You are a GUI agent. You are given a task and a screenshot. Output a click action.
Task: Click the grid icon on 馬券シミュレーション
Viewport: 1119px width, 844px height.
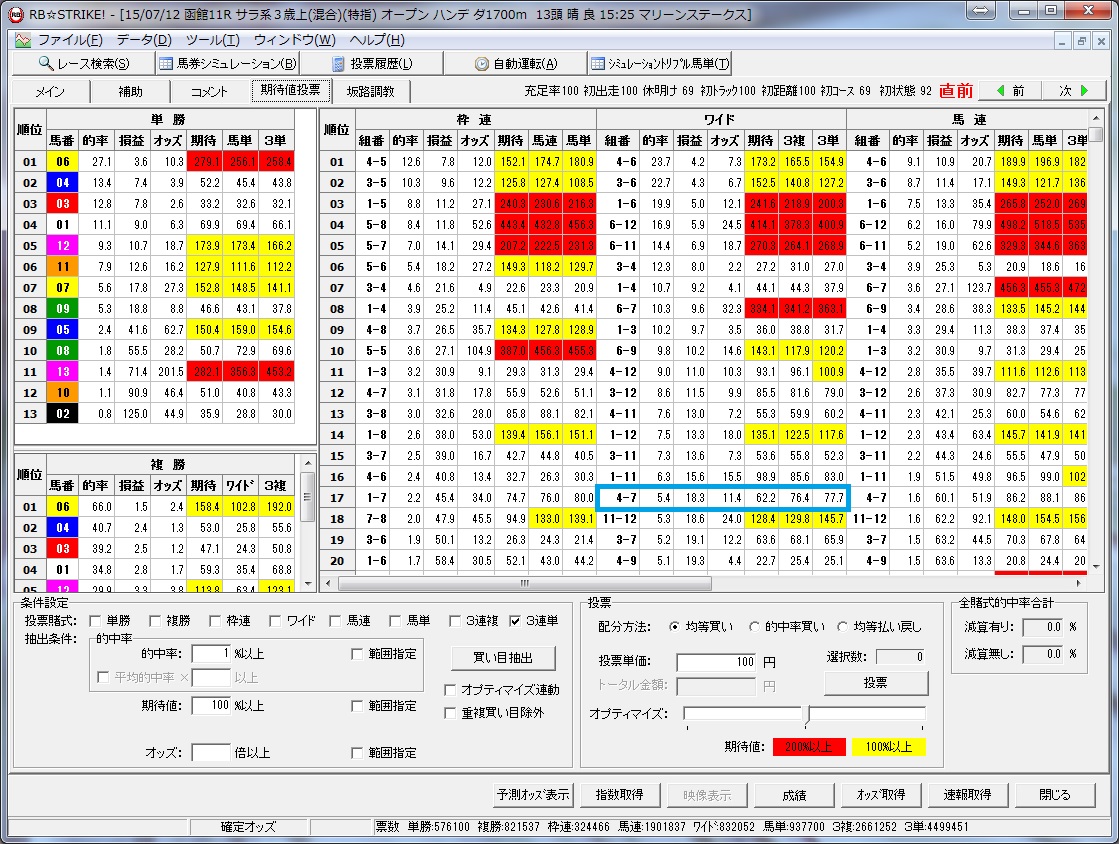pyautogui.click(x=166, y=63)
